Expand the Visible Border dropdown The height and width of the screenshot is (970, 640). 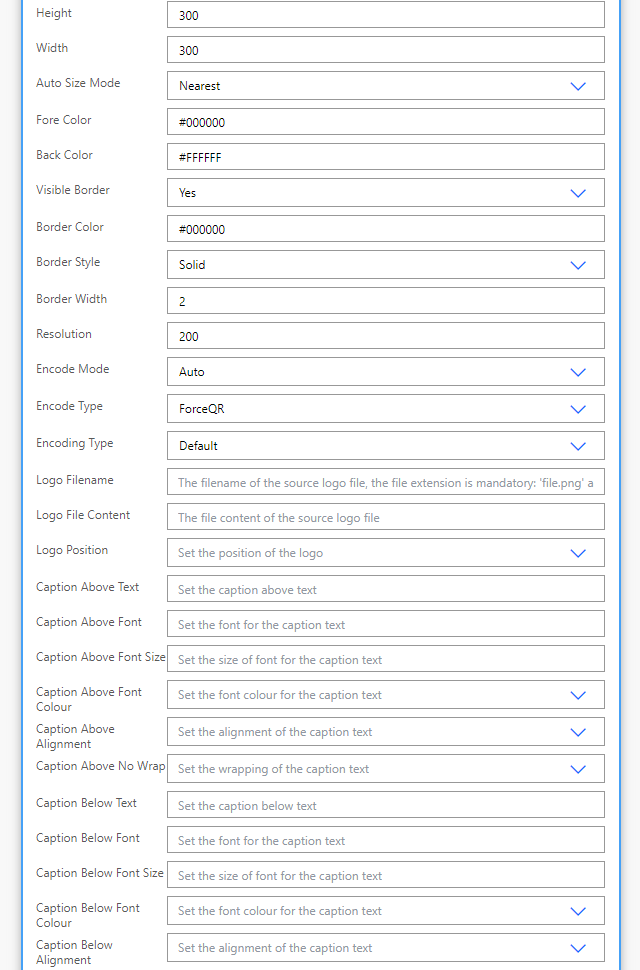tap(578, 192)
